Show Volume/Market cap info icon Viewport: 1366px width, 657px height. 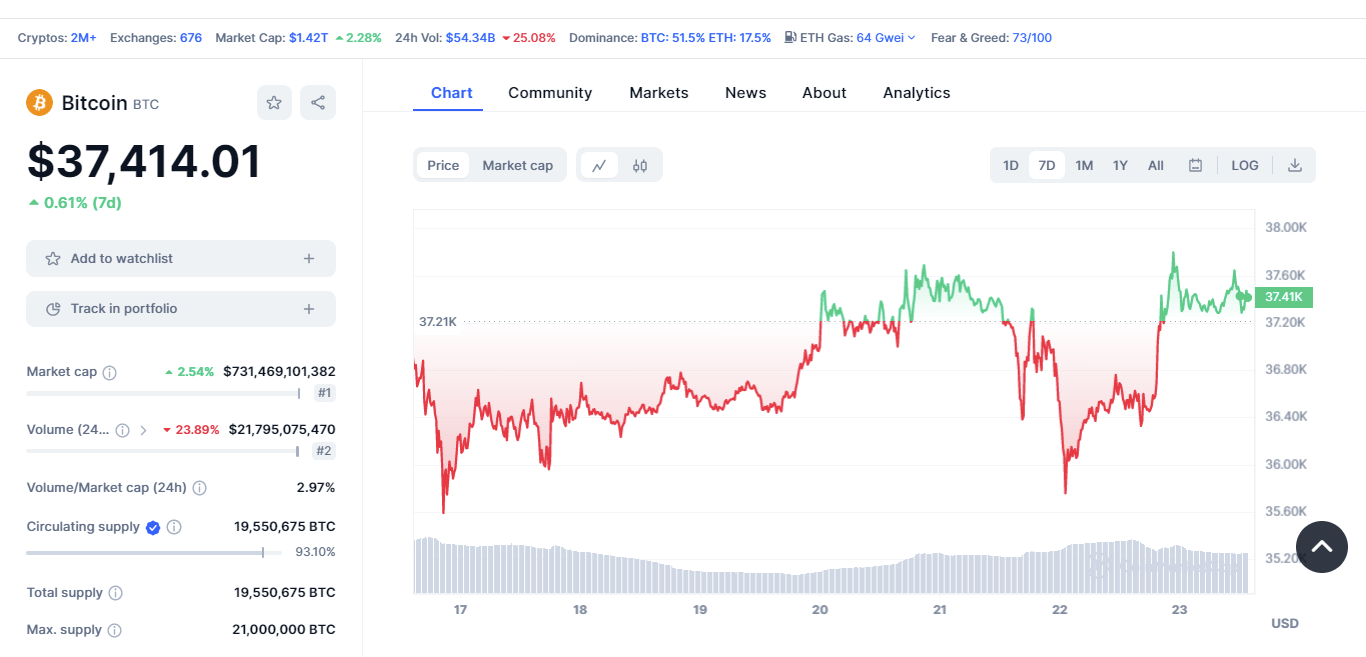point(200,488)
